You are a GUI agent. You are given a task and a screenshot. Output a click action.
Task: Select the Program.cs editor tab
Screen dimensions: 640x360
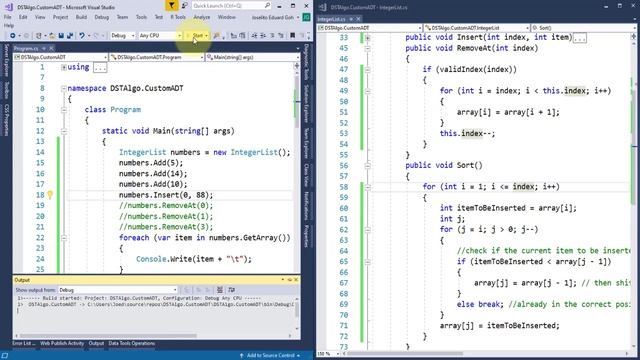[26, 48]
